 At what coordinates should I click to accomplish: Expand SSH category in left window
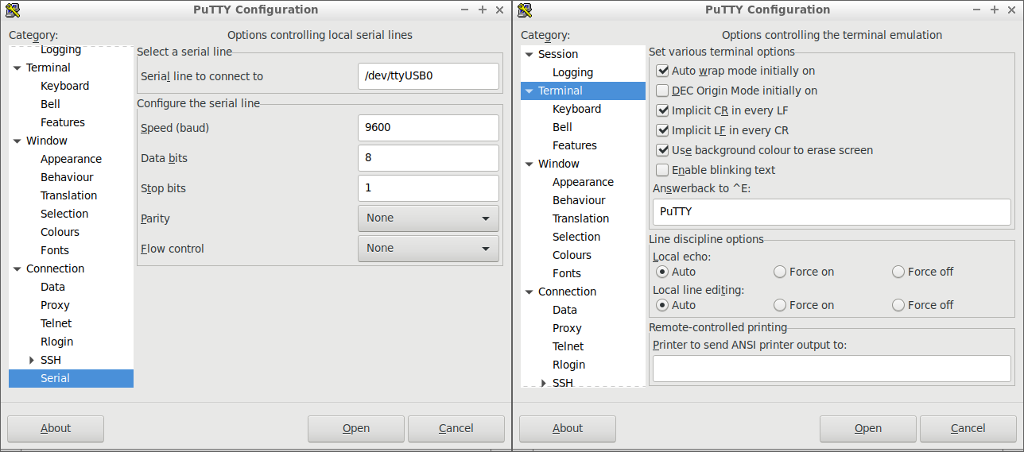[31, 360]
